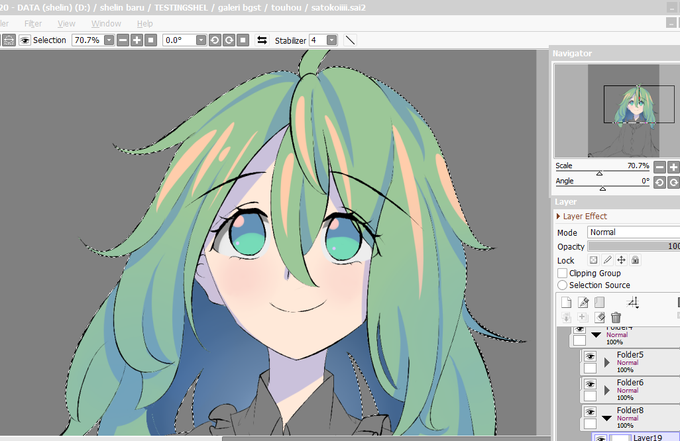Create a new normal layer

(566, 302)
